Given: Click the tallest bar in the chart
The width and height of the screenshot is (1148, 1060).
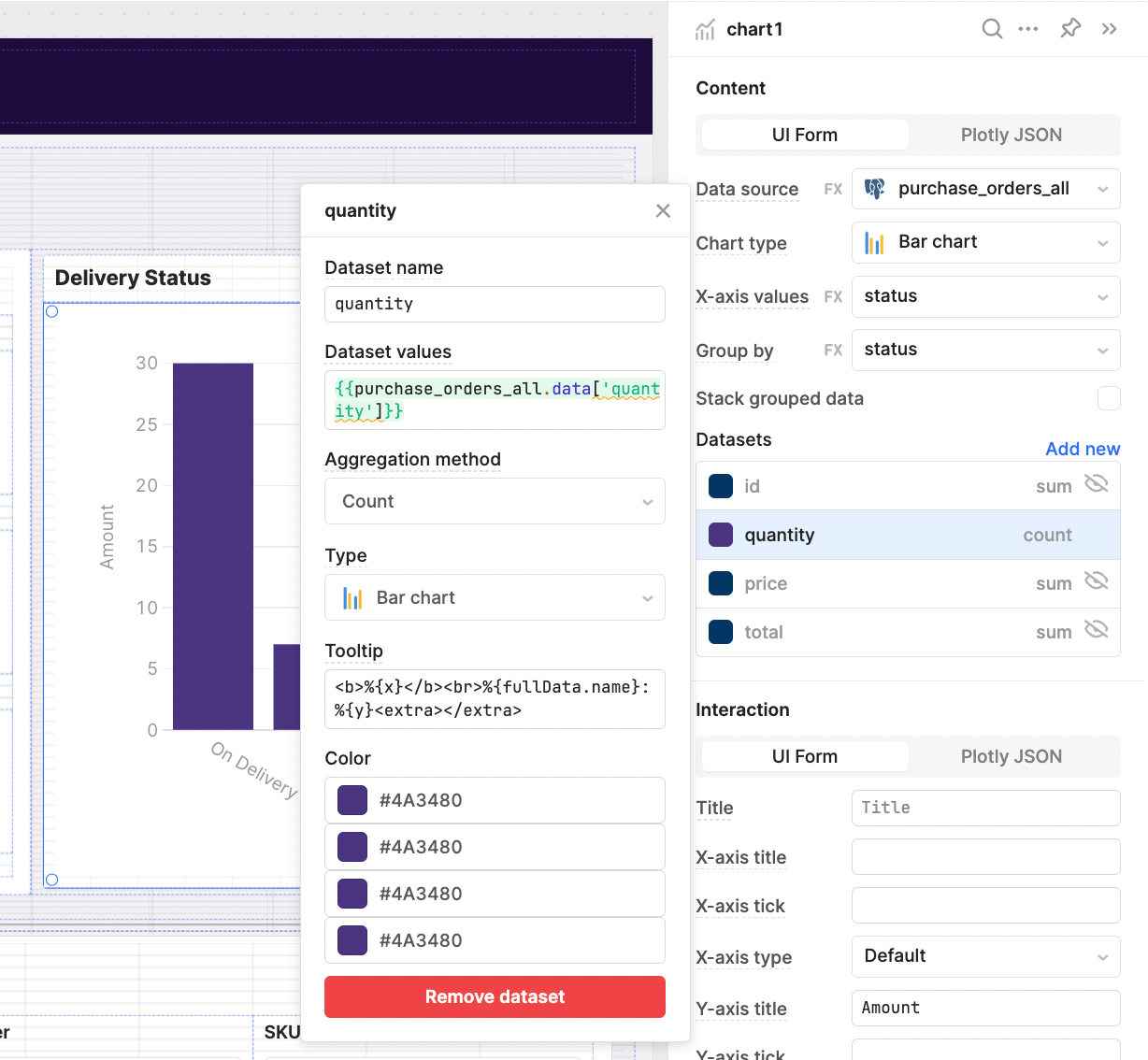Looking at the screenshot, I should [x=213, y=547].
